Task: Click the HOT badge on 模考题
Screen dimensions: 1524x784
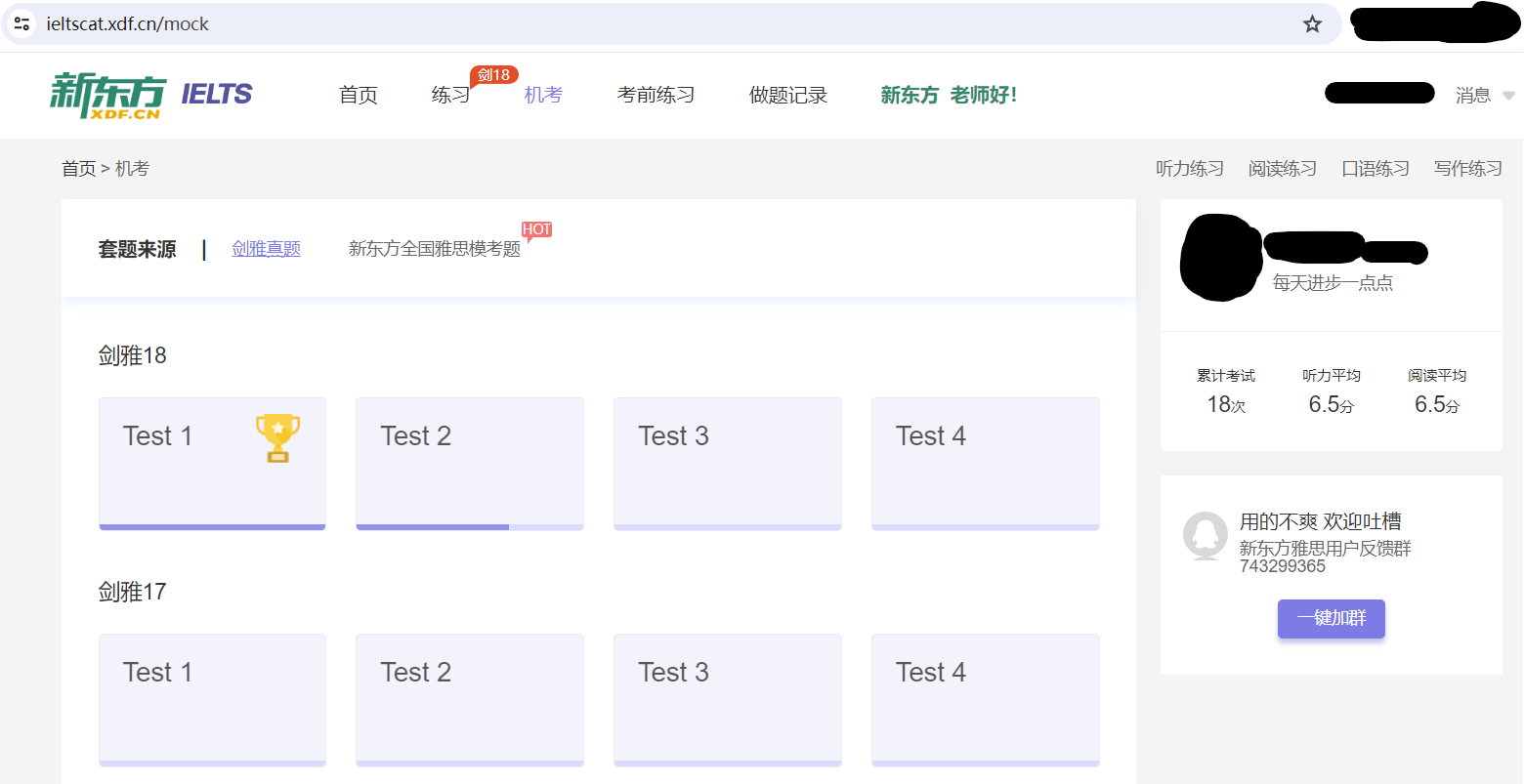Action: (536, 230)
